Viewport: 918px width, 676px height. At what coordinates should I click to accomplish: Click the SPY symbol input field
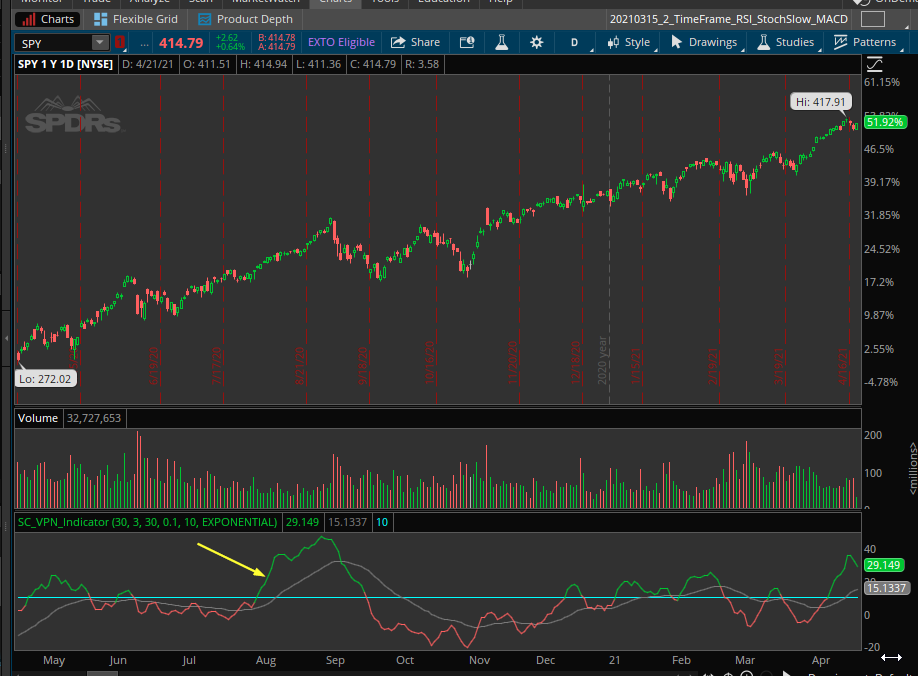coord(55,43)
